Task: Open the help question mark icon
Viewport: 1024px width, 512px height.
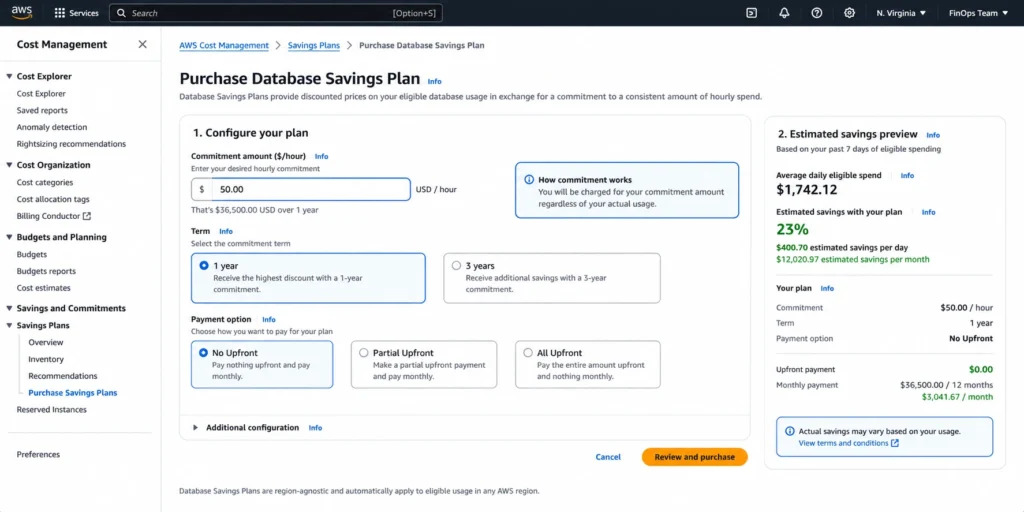Action: pyautogui.click(x=816, y=13)
